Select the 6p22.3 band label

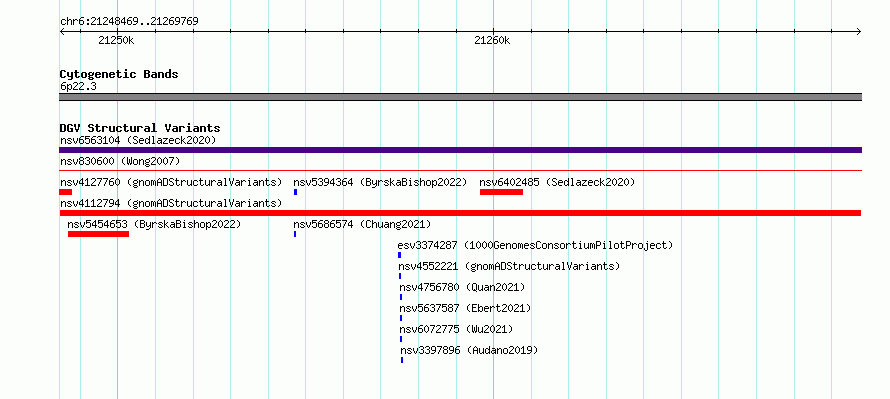[78, 87]
